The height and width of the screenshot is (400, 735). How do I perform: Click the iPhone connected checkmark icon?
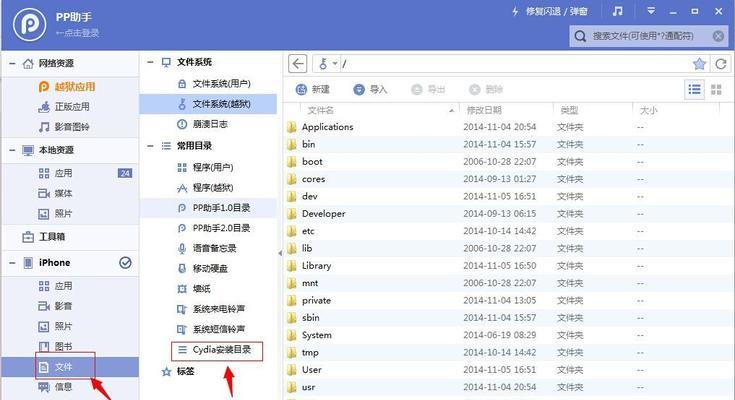click(x=125, y=263)
